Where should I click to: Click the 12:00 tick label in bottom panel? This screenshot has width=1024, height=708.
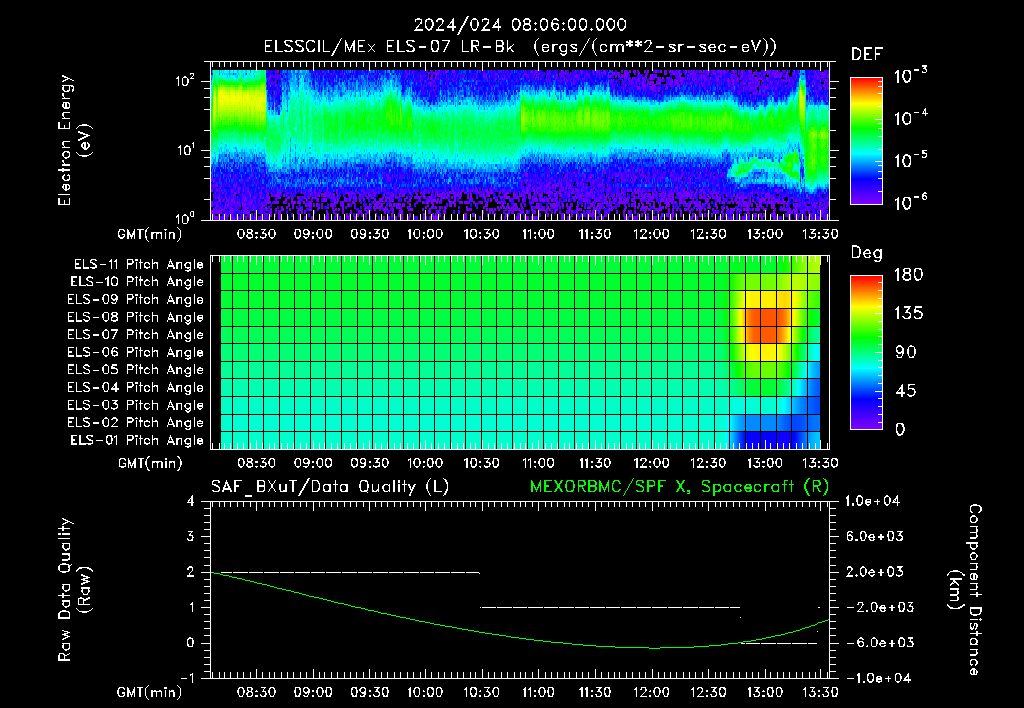click(651, 692)
